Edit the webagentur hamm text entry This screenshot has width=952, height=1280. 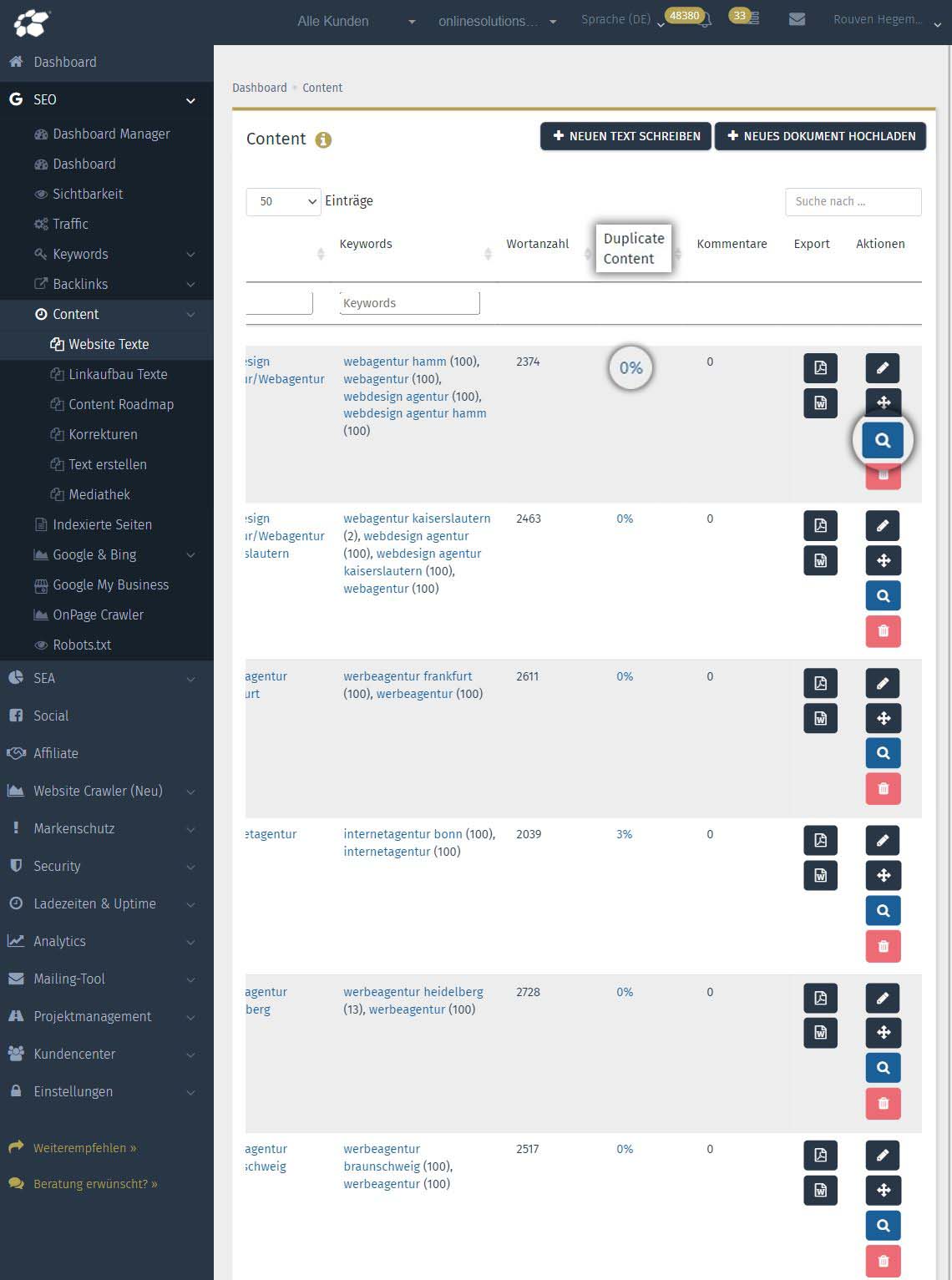click(883, 368)
